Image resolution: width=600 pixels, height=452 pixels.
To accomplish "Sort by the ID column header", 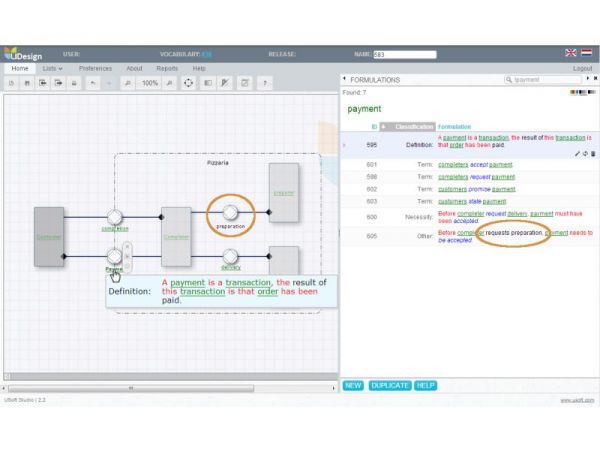I will (374, 127).
